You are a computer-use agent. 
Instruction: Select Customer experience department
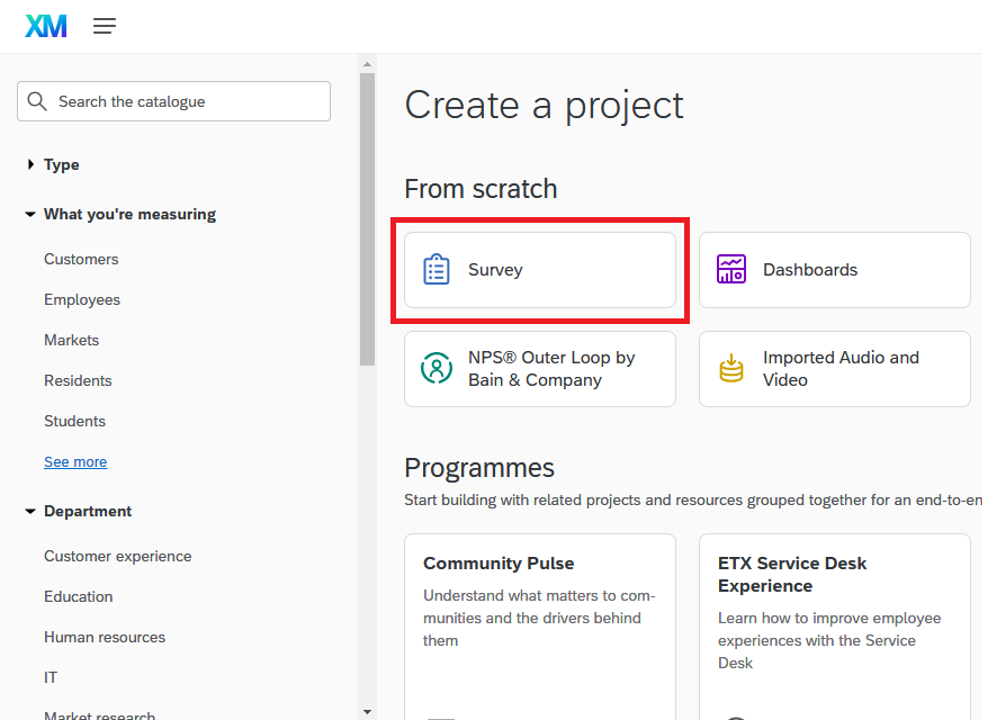(x=118, y=556)
